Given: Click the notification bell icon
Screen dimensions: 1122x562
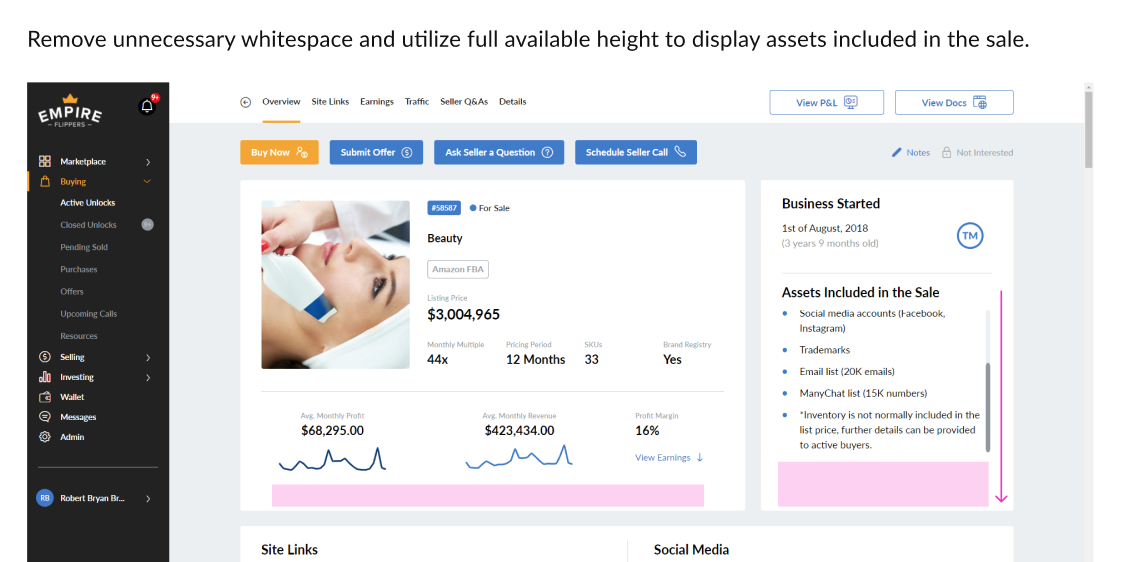Looking at the screenshot, I should point(147,106).
